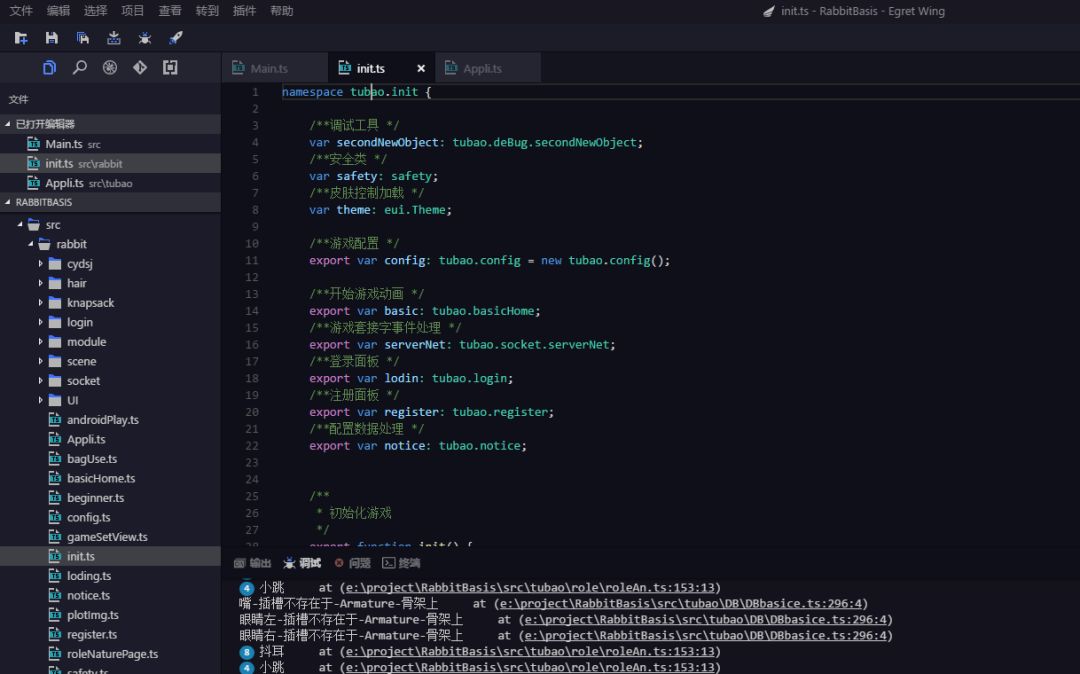
Task: Open the 终端 terminal panel tab
Action: pyautogui.click(x=402, y=563)
